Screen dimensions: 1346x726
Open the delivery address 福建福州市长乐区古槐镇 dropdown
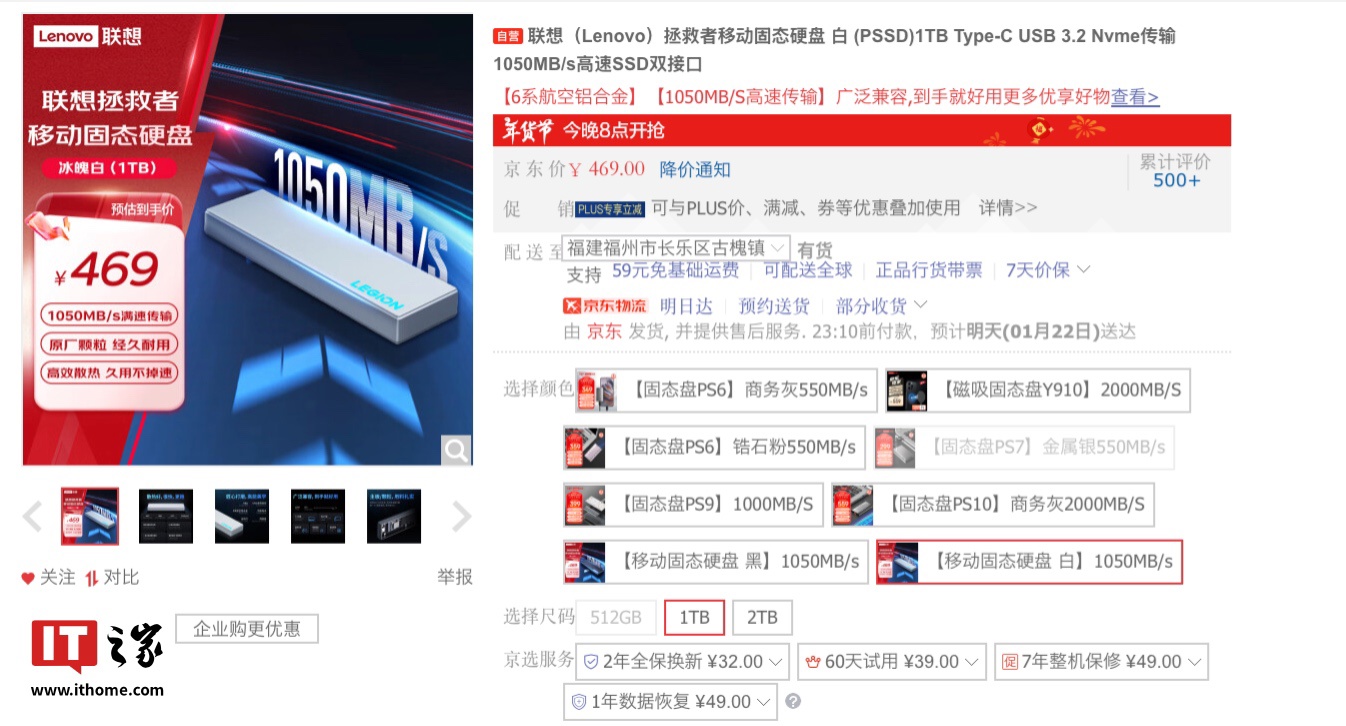coord(677,248)
